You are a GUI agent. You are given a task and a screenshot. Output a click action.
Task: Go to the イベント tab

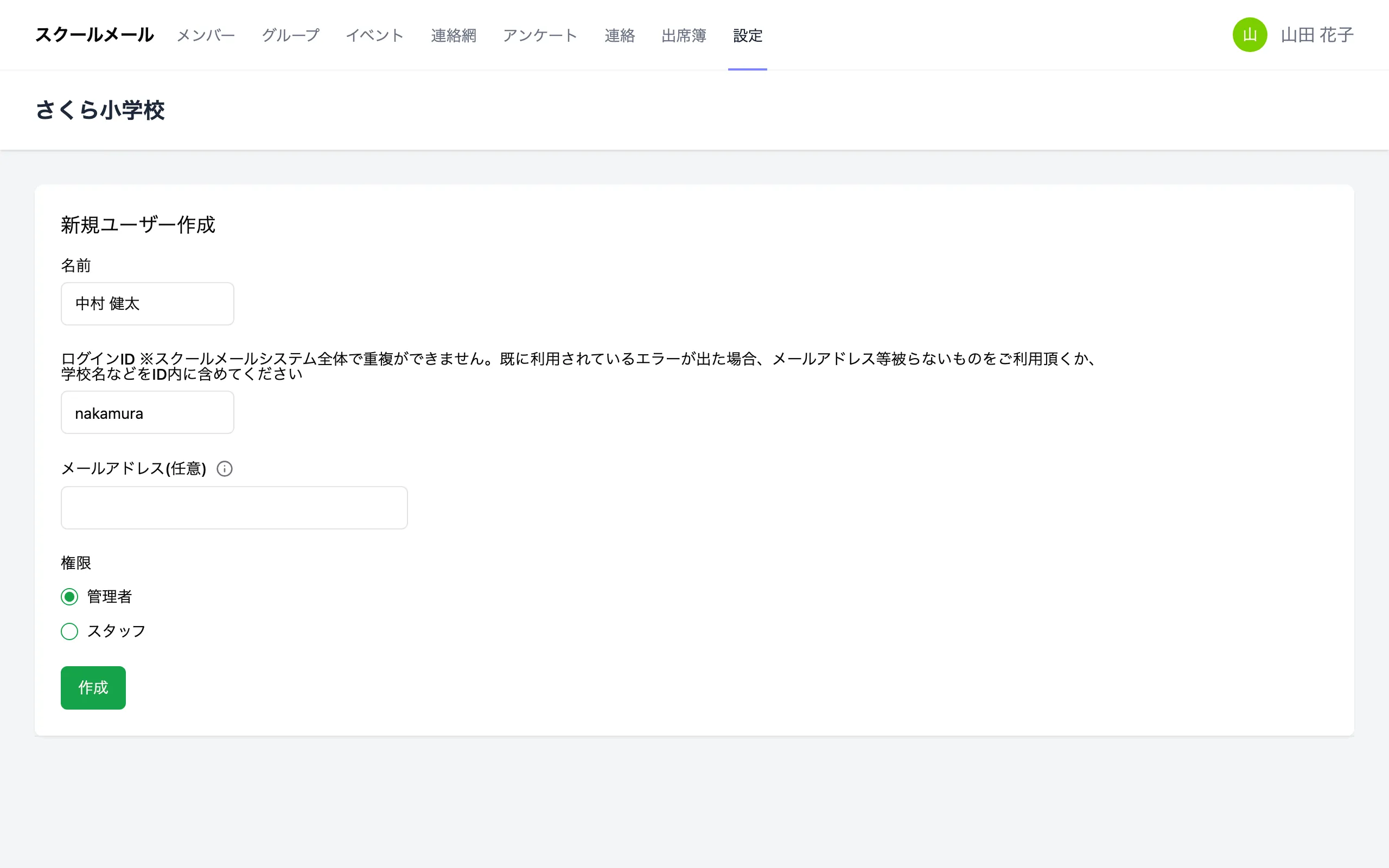375,36
